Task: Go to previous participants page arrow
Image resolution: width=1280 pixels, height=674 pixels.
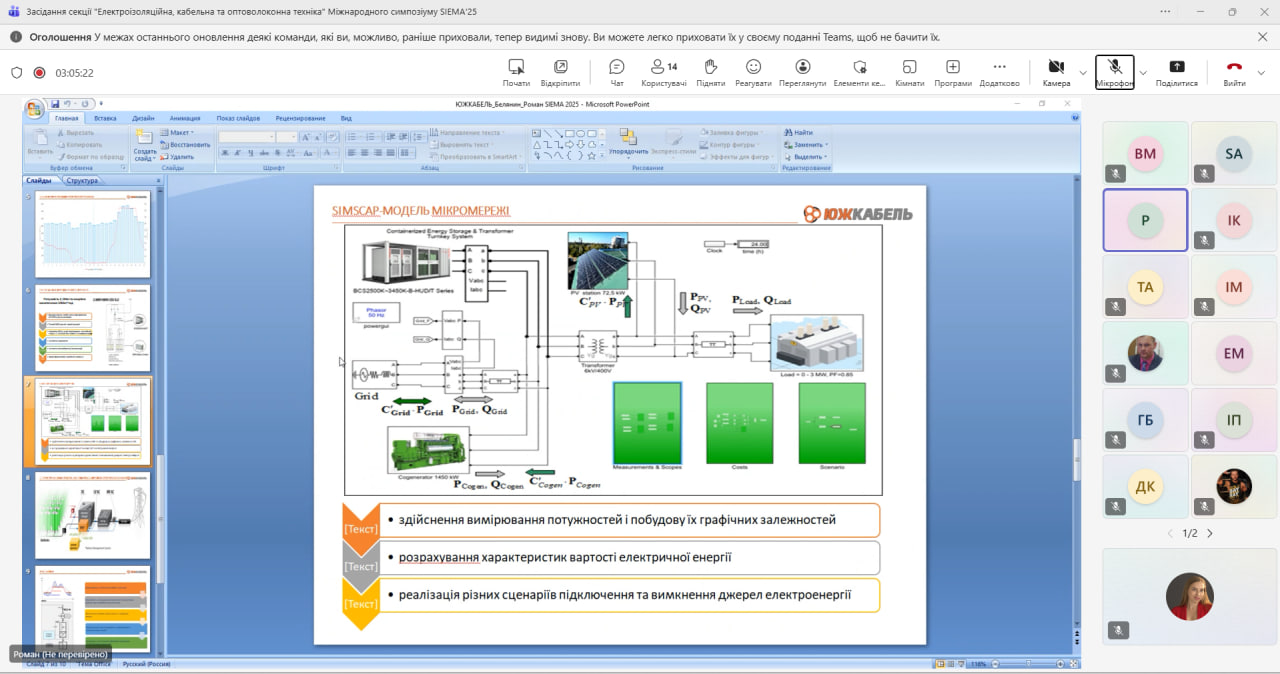Action: click(1170, 533)
